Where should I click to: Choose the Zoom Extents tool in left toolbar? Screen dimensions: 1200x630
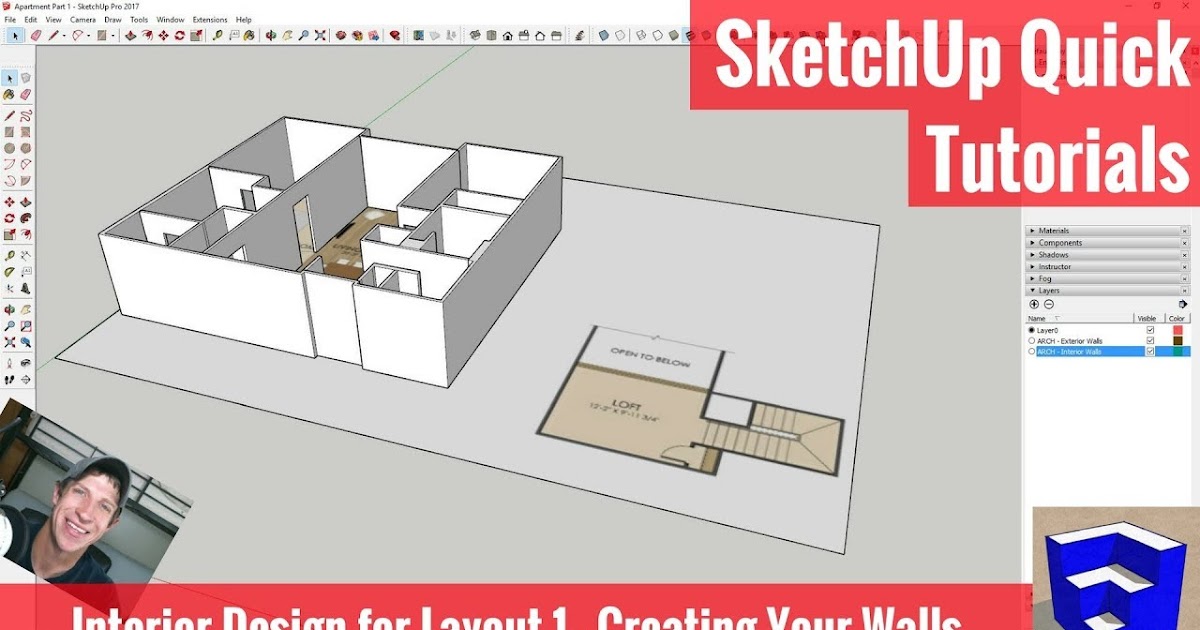[9, 341]
